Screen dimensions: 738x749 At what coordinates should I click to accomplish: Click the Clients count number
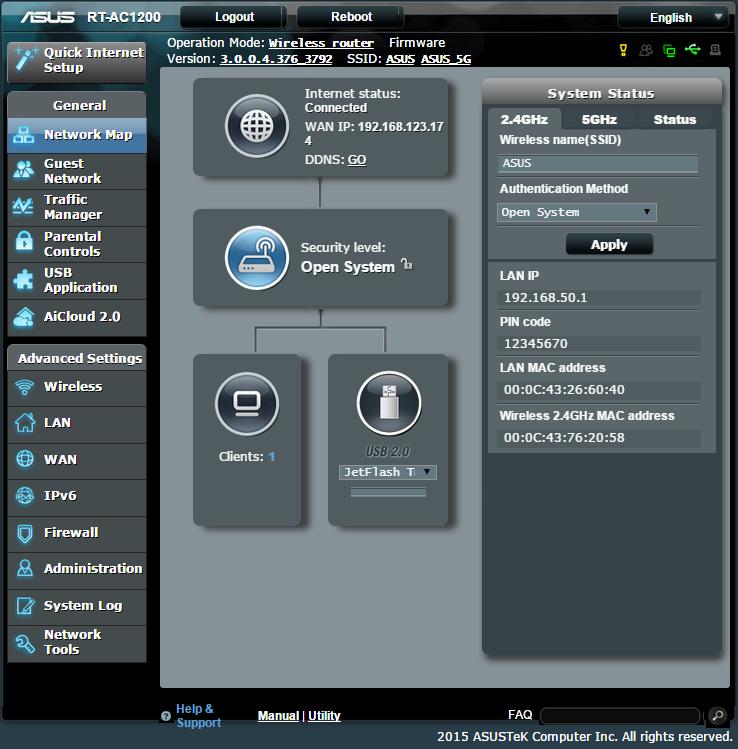272,457
